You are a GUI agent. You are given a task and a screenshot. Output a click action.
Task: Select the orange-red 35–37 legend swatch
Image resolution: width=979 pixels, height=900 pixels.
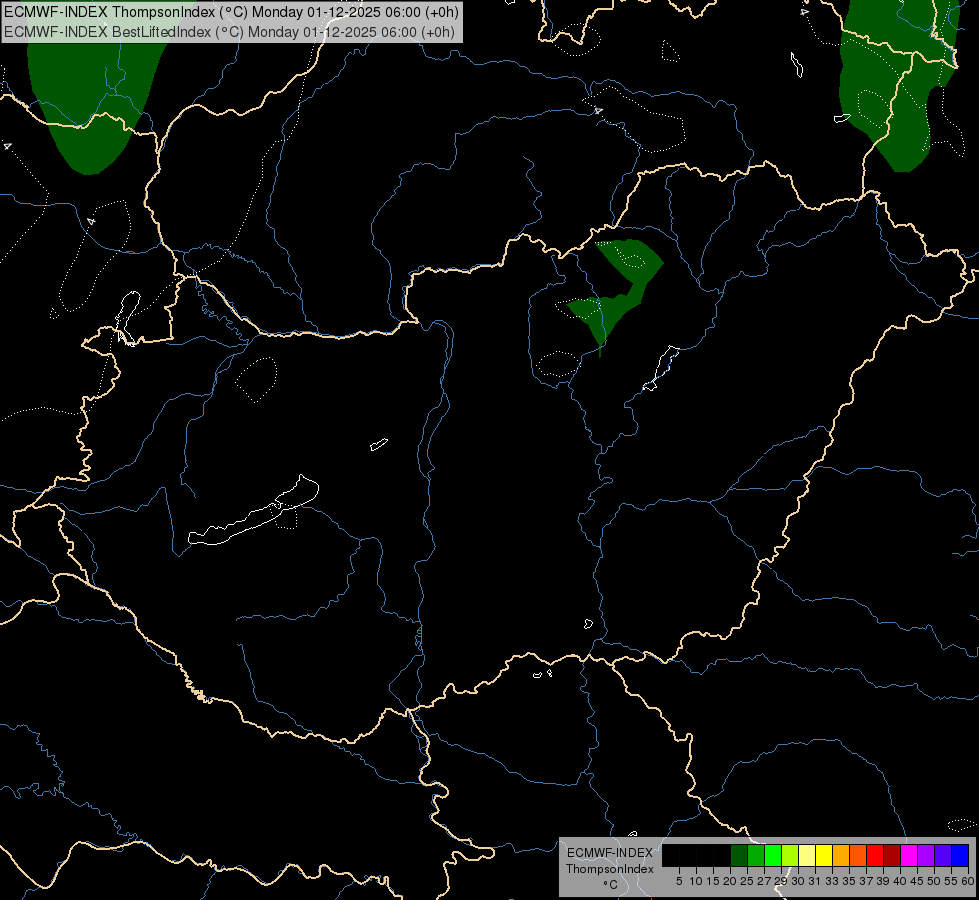point(858,855)
